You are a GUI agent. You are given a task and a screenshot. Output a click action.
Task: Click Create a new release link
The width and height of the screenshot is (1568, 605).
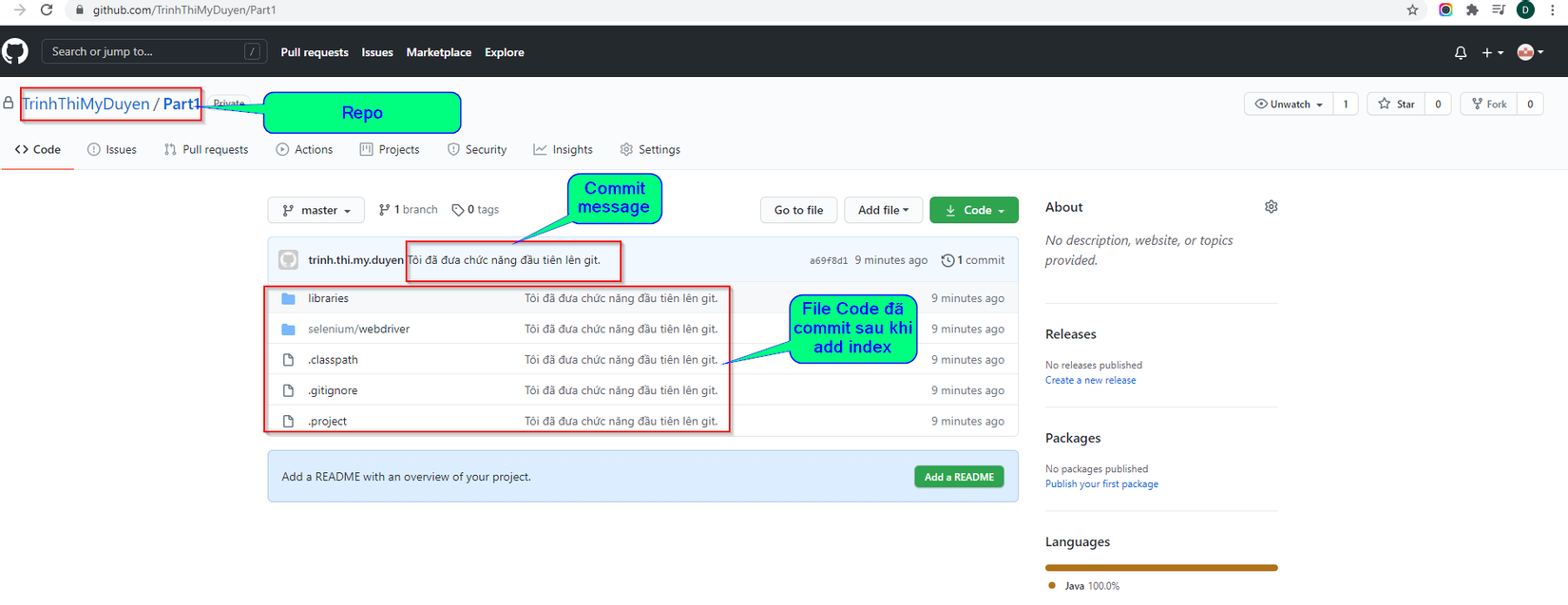(x=1090, y=380)
